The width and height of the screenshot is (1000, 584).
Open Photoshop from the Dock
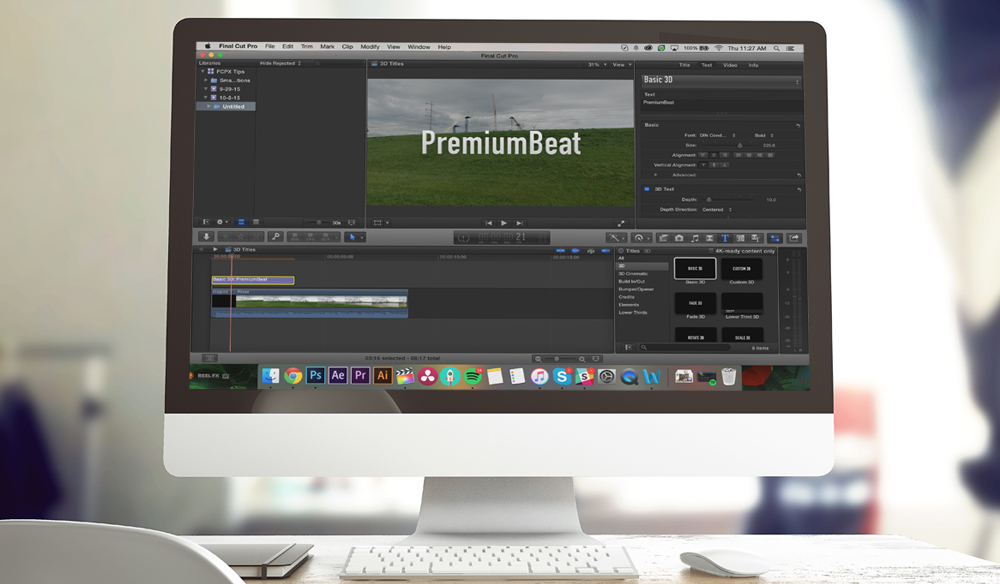pos(315,376)
